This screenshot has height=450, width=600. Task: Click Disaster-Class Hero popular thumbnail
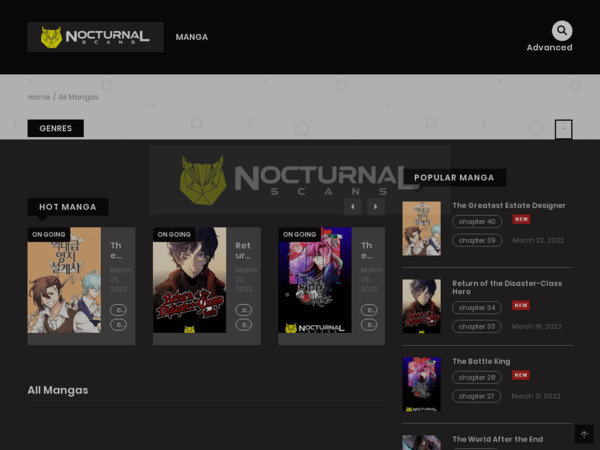421,306
